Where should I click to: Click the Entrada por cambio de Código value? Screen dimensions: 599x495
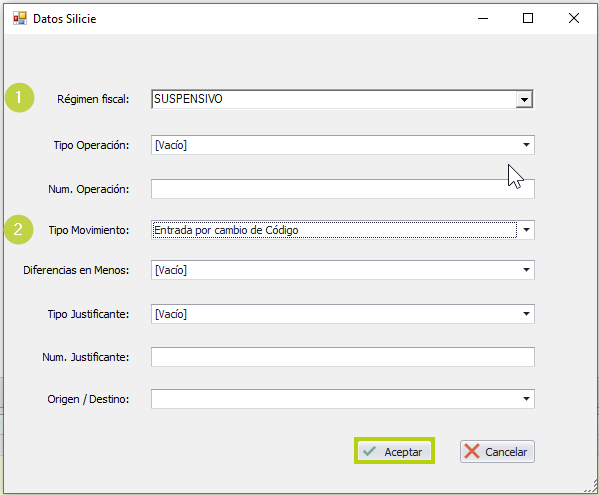[226, 230]
